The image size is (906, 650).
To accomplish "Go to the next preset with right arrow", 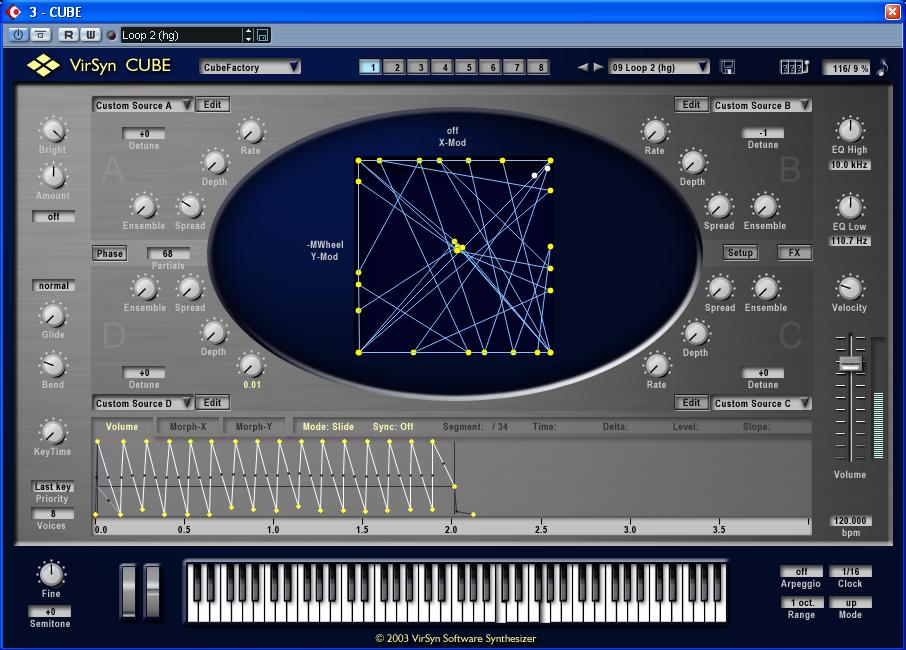I will (598, 67).
